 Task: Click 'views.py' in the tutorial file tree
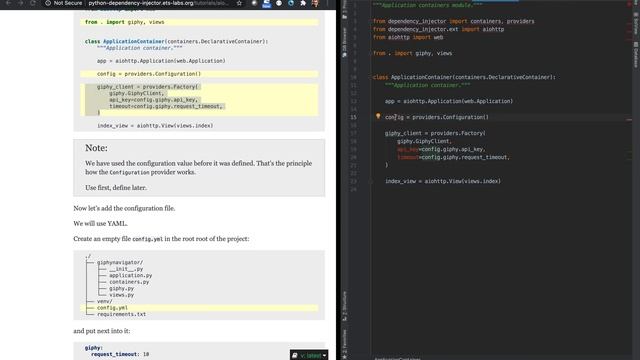pyautogui.click(x=122, y=295)
